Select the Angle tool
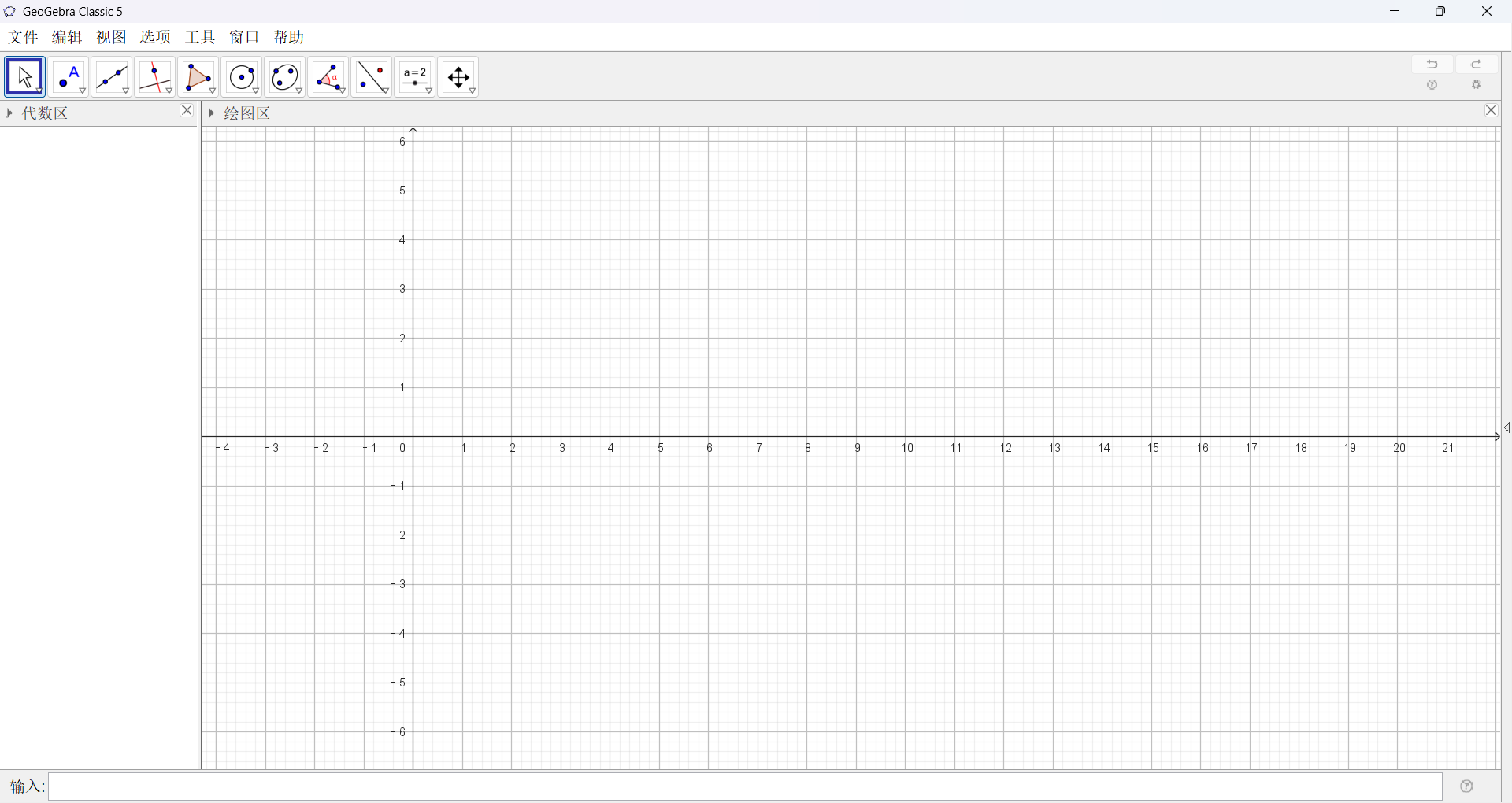 pyautogui.click(x=328, y=77)
